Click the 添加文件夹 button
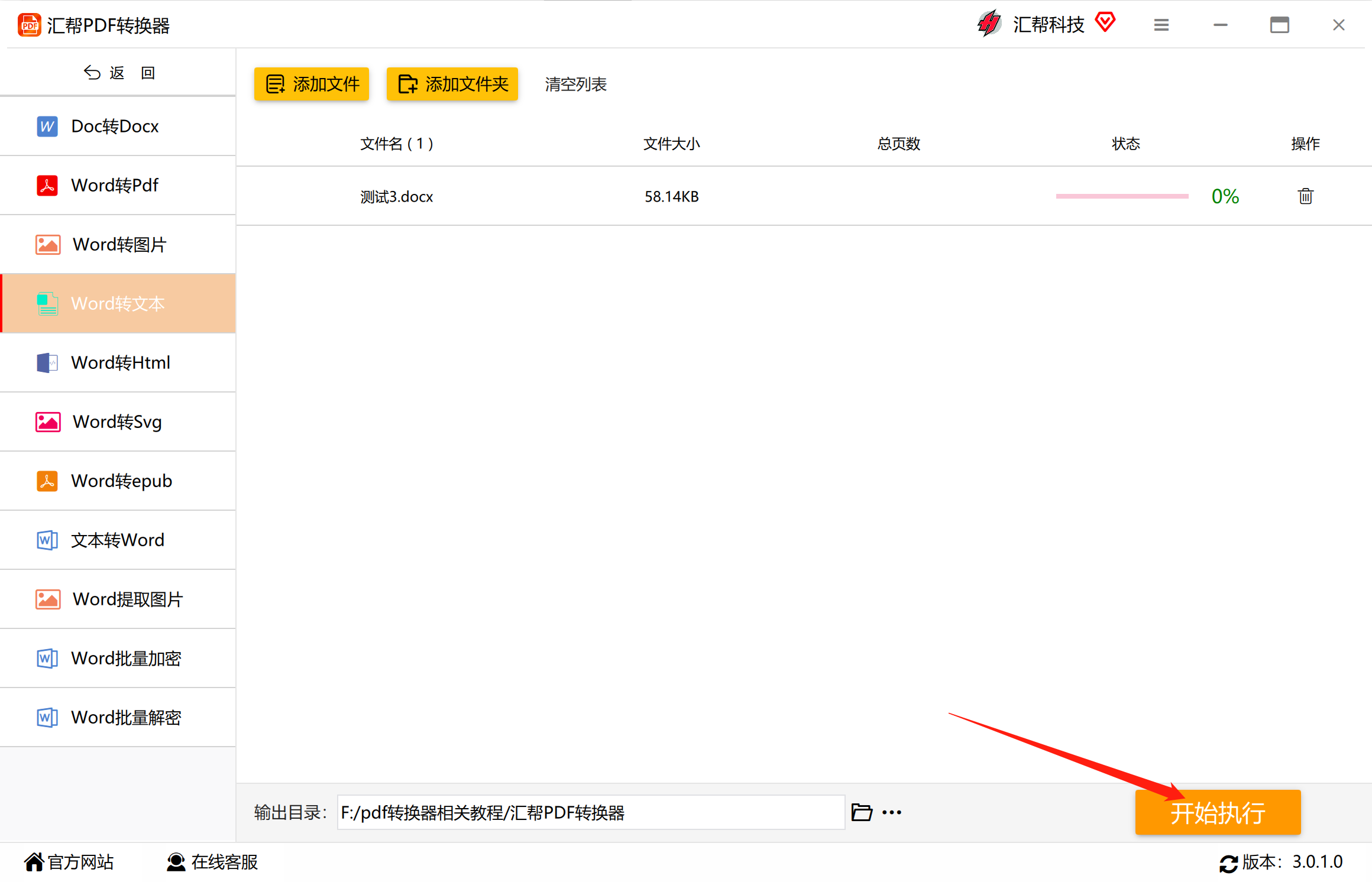 click(x=452, y=84)
